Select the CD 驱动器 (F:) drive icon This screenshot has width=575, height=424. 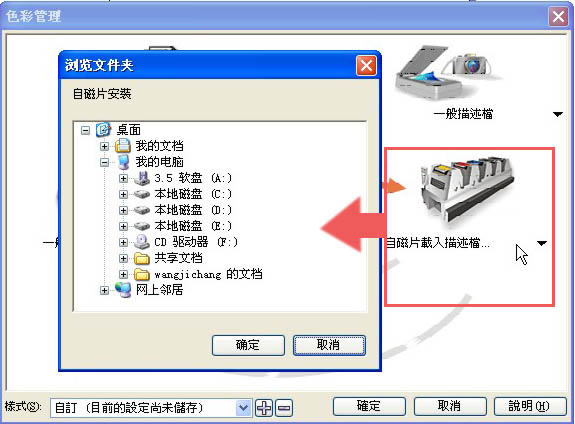pyautogui.click(x=142, y=242)
